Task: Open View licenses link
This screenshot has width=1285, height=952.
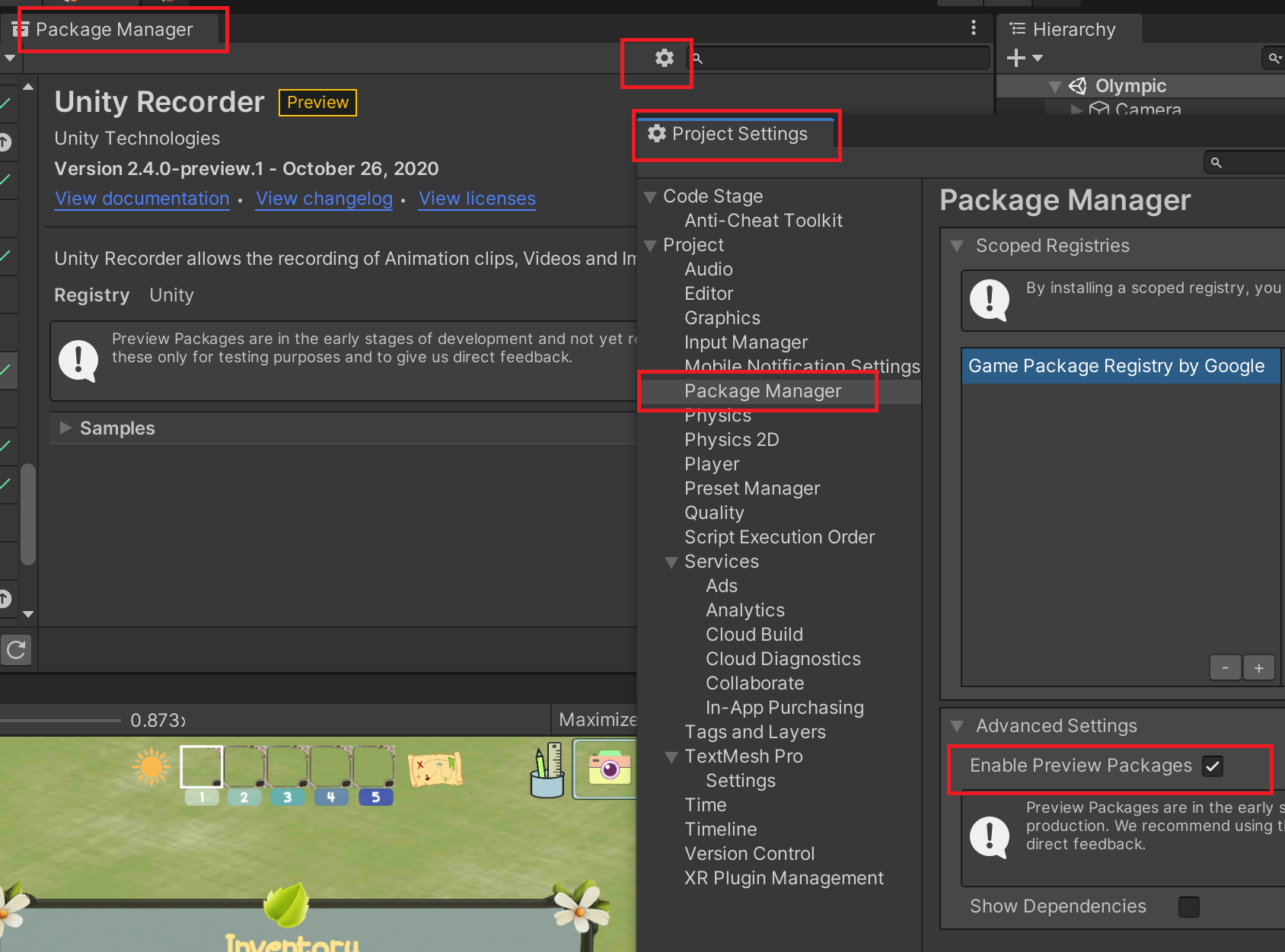Action: pos(477,199)
